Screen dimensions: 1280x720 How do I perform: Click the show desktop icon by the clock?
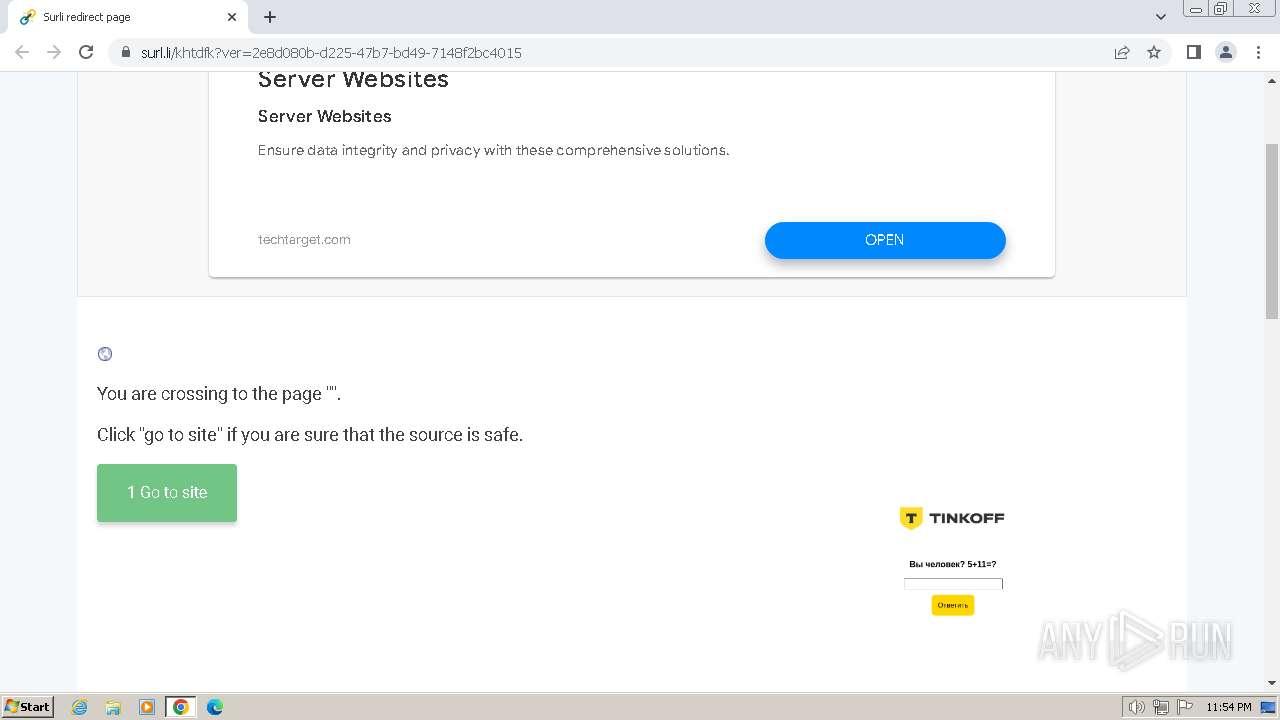[1268, 707]
